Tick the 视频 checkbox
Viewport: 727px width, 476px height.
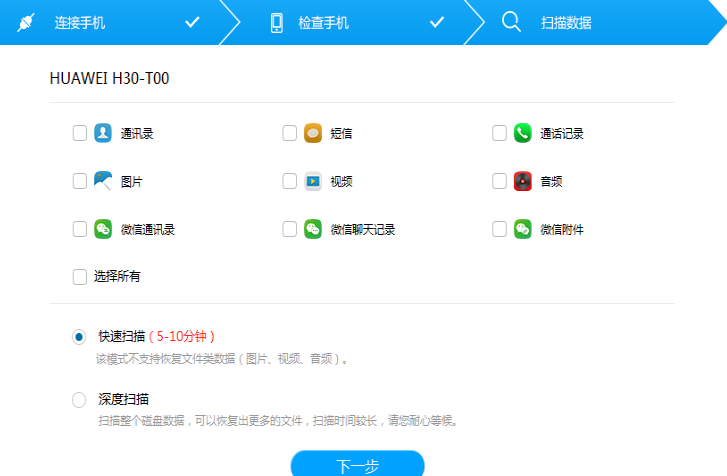[290, 181]
